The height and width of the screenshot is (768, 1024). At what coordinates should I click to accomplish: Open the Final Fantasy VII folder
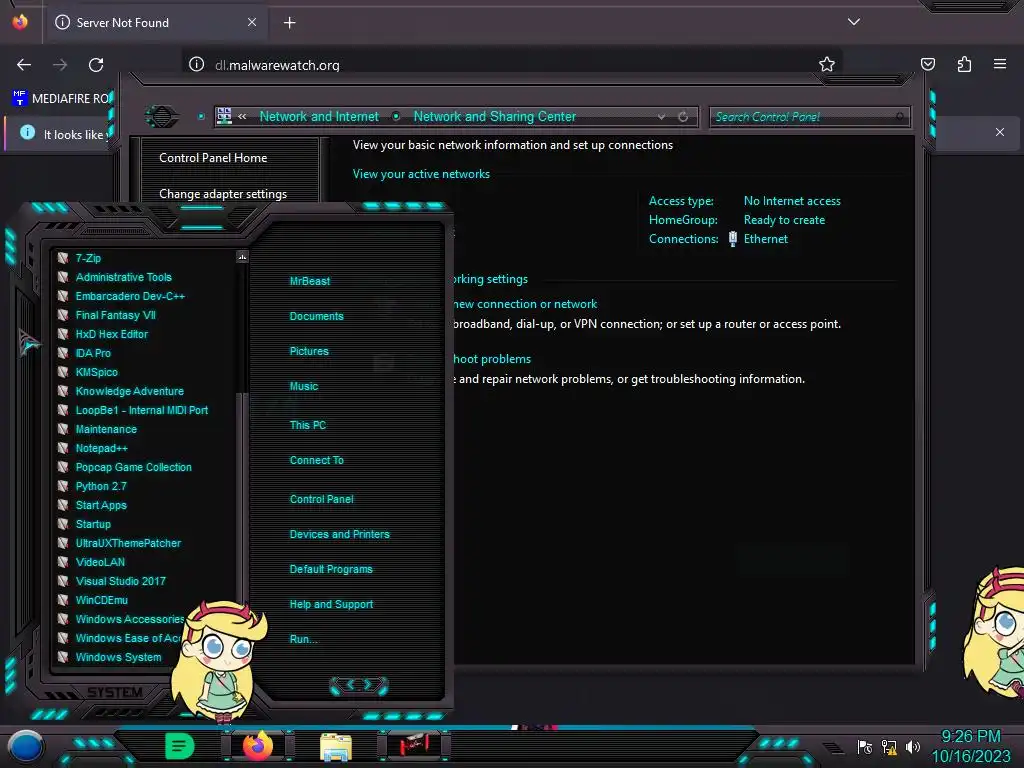coord(116,315)
